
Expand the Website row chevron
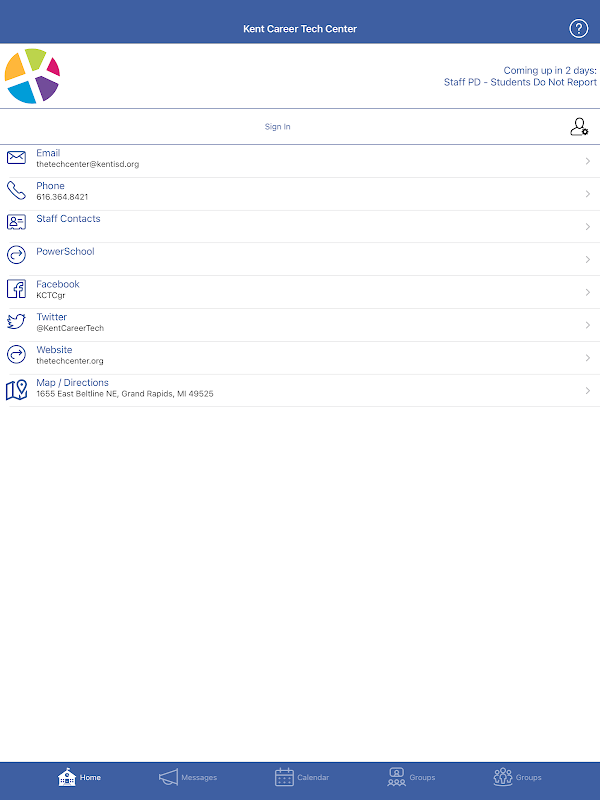point(588,358)
